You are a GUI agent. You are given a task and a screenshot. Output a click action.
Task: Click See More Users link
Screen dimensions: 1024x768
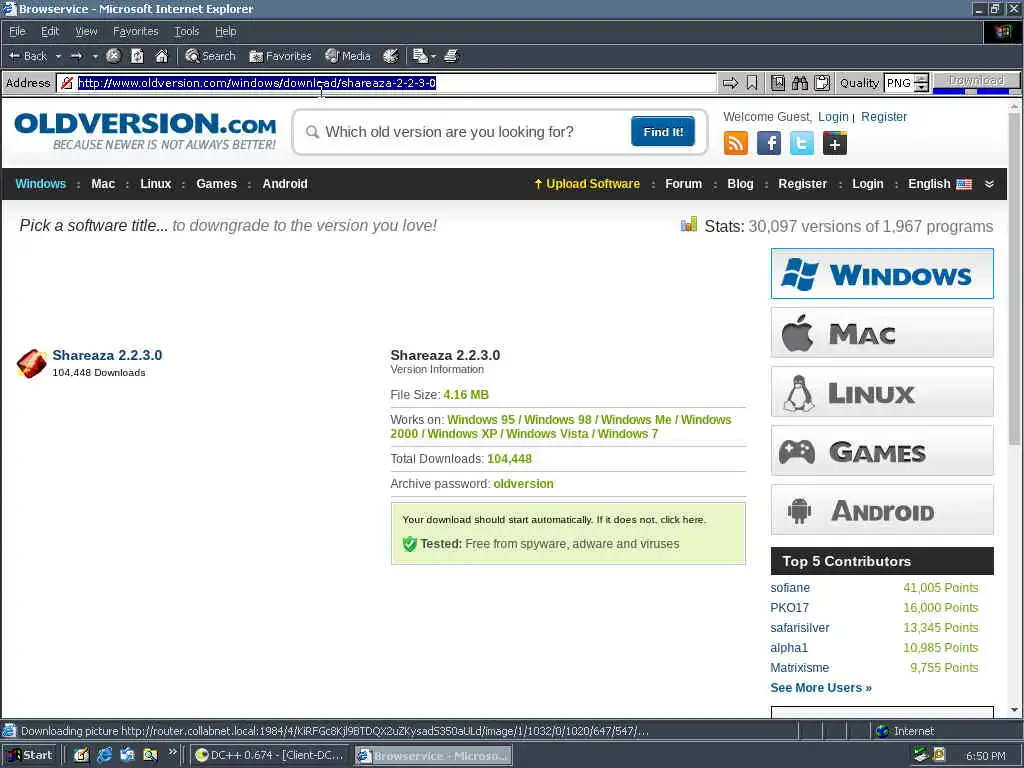pos(821,688)
